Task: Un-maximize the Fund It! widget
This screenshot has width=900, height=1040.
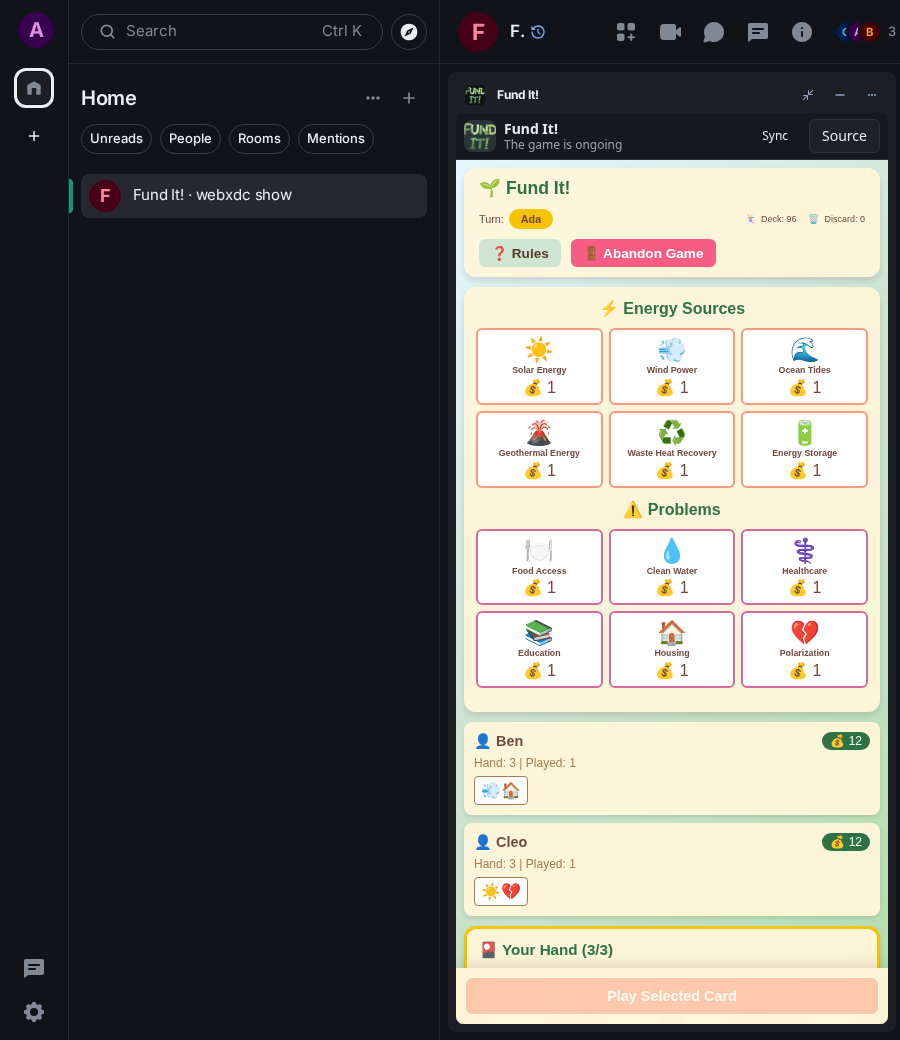Action: [x=808, y=95]
